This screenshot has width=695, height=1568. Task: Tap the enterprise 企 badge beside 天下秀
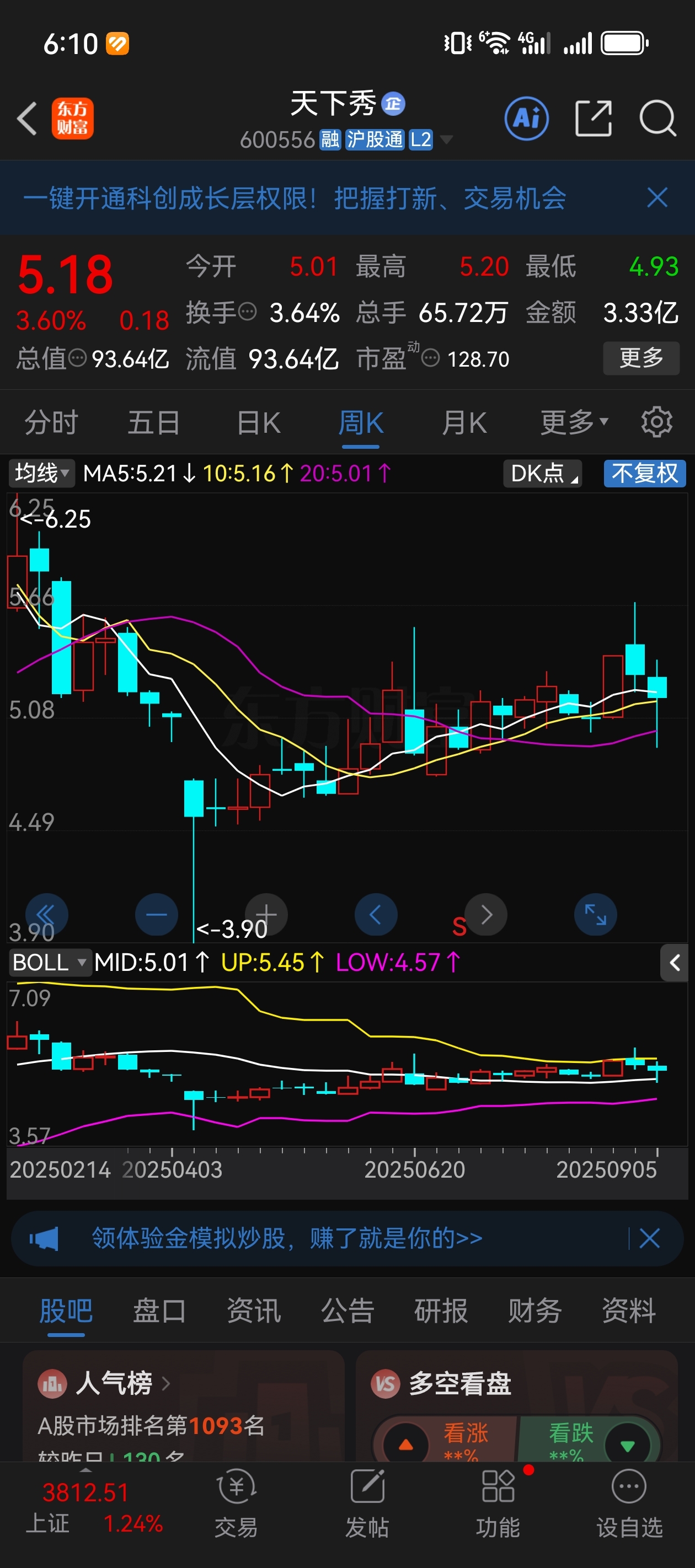click(393, 104)
